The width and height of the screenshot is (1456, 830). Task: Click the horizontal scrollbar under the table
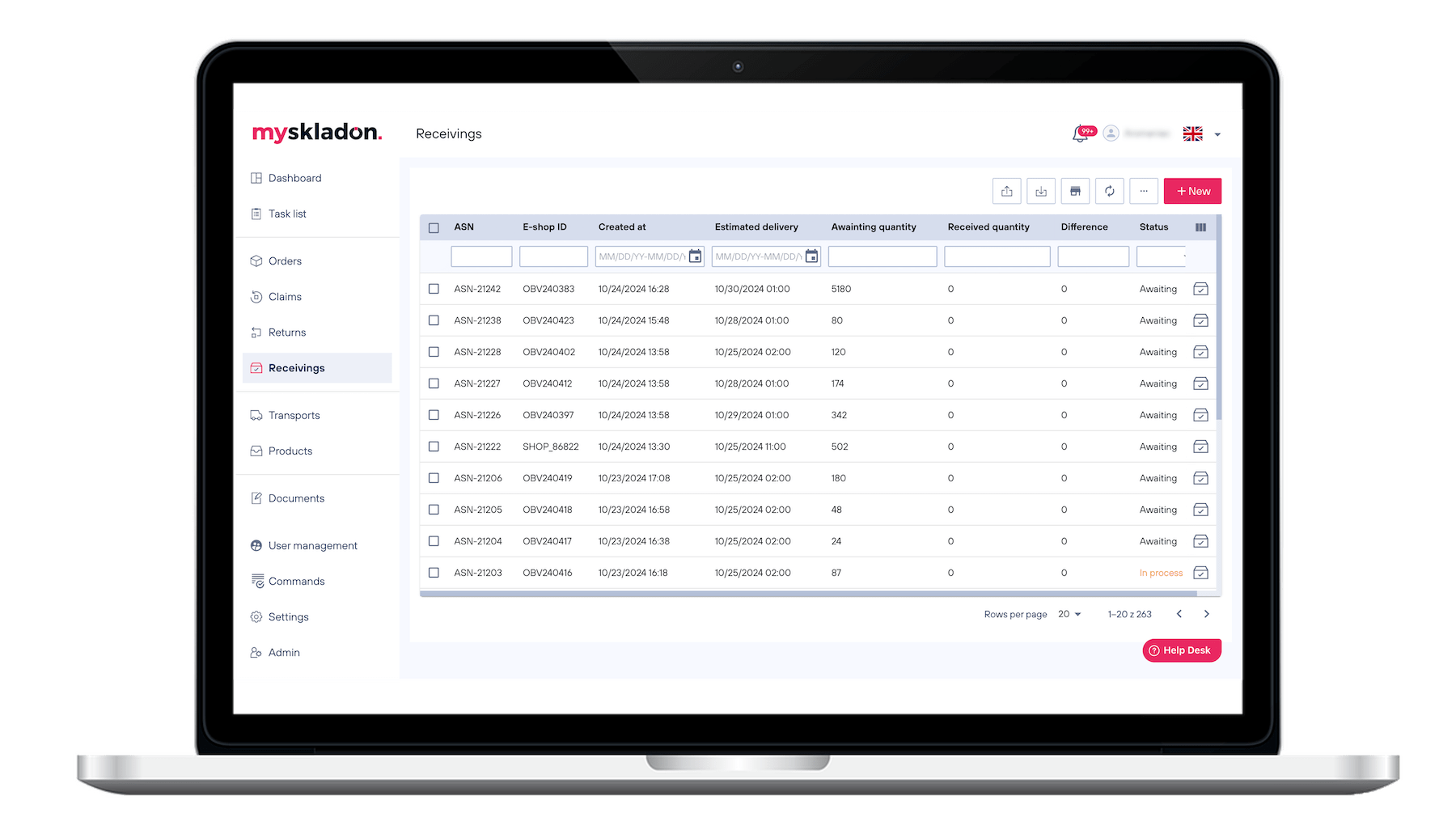(x=809, y=594)
